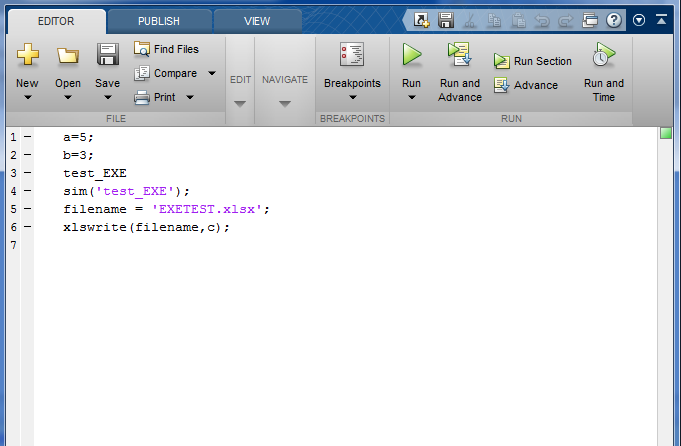Toggle breakpoint dash on line 4
The height and width of the screenshot is (446, 681).
click(x=26, y=190)
